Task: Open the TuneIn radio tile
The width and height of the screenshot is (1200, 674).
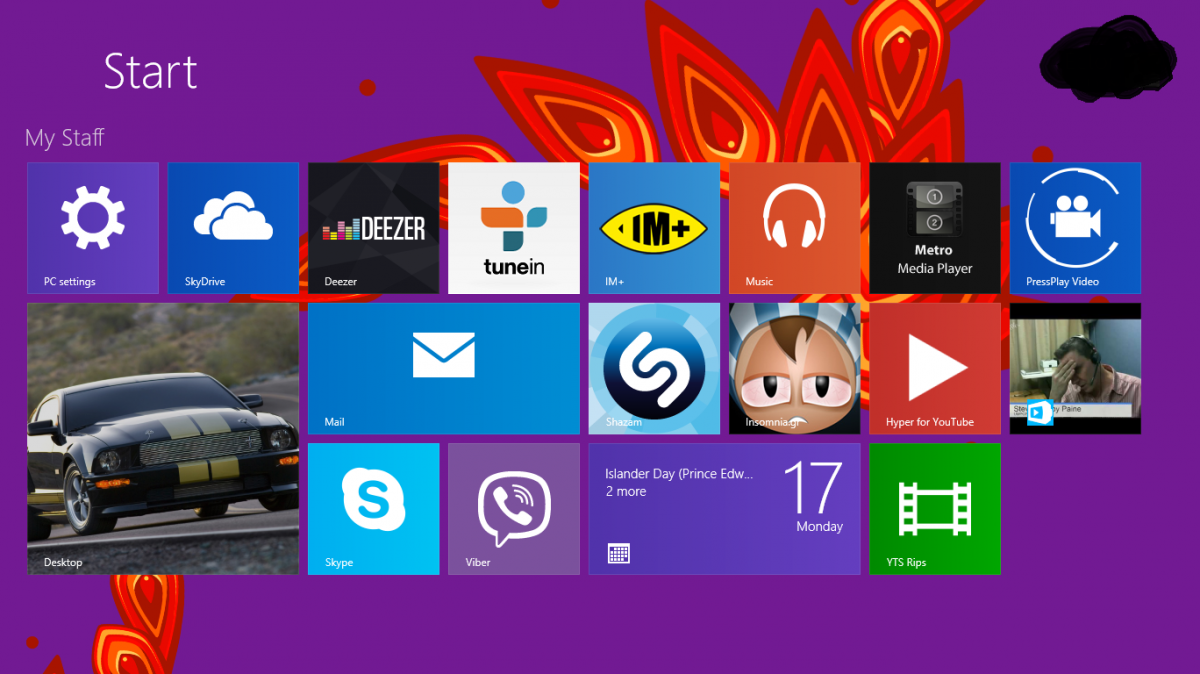Action: click(514, 228)
